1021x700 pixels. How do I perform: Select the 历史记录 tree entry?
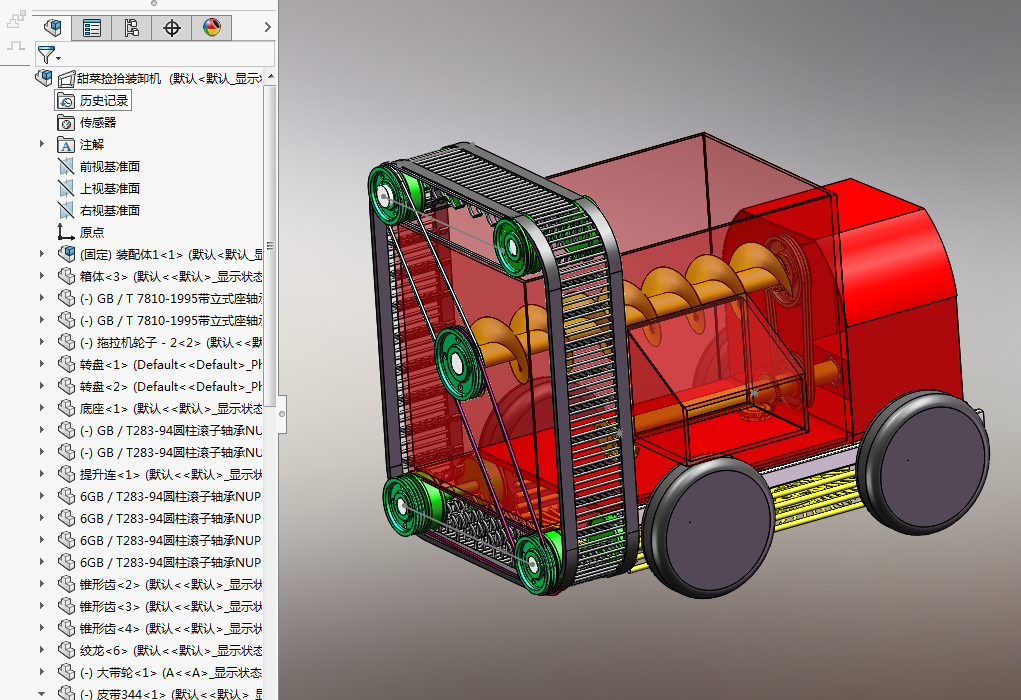[104, 101]
